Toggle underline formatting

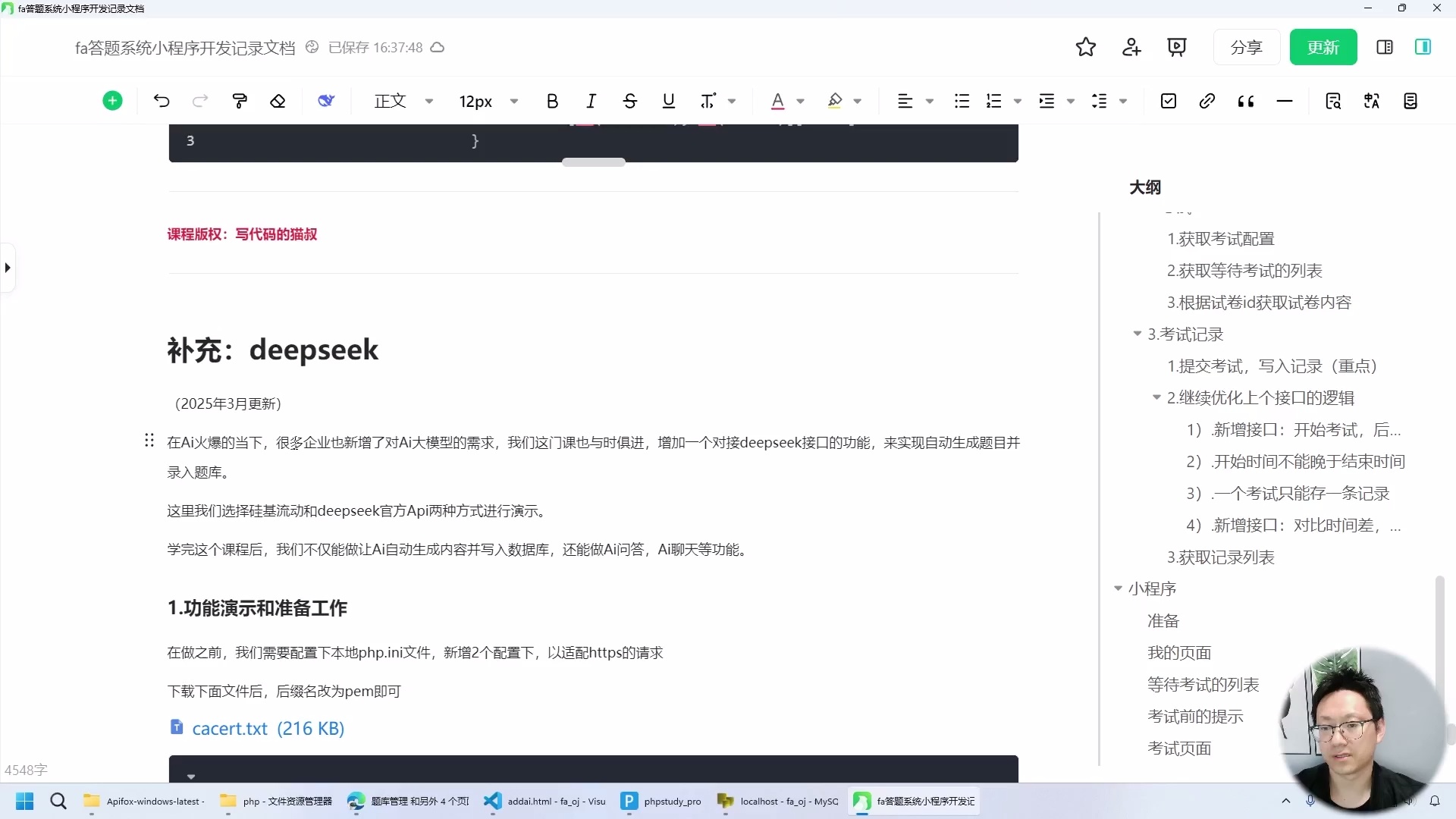click(668, 101)
